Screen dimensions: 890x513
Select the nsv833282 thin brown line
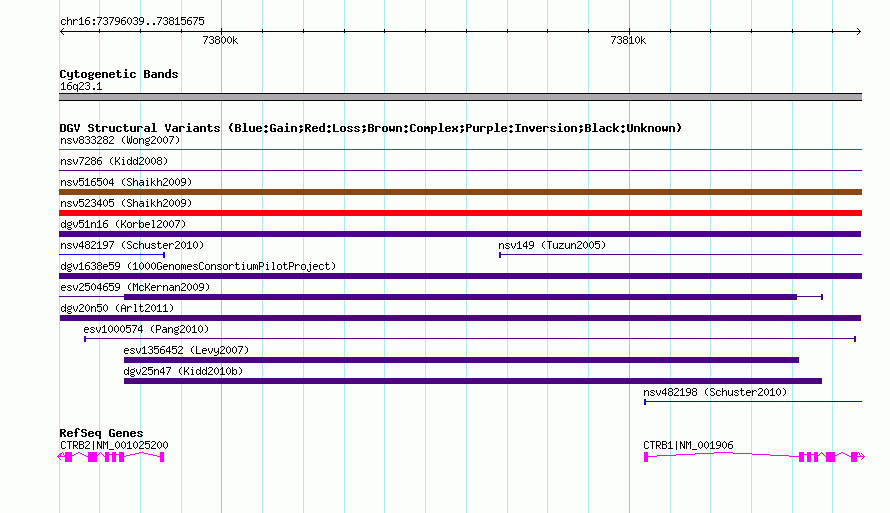[460, 149]
